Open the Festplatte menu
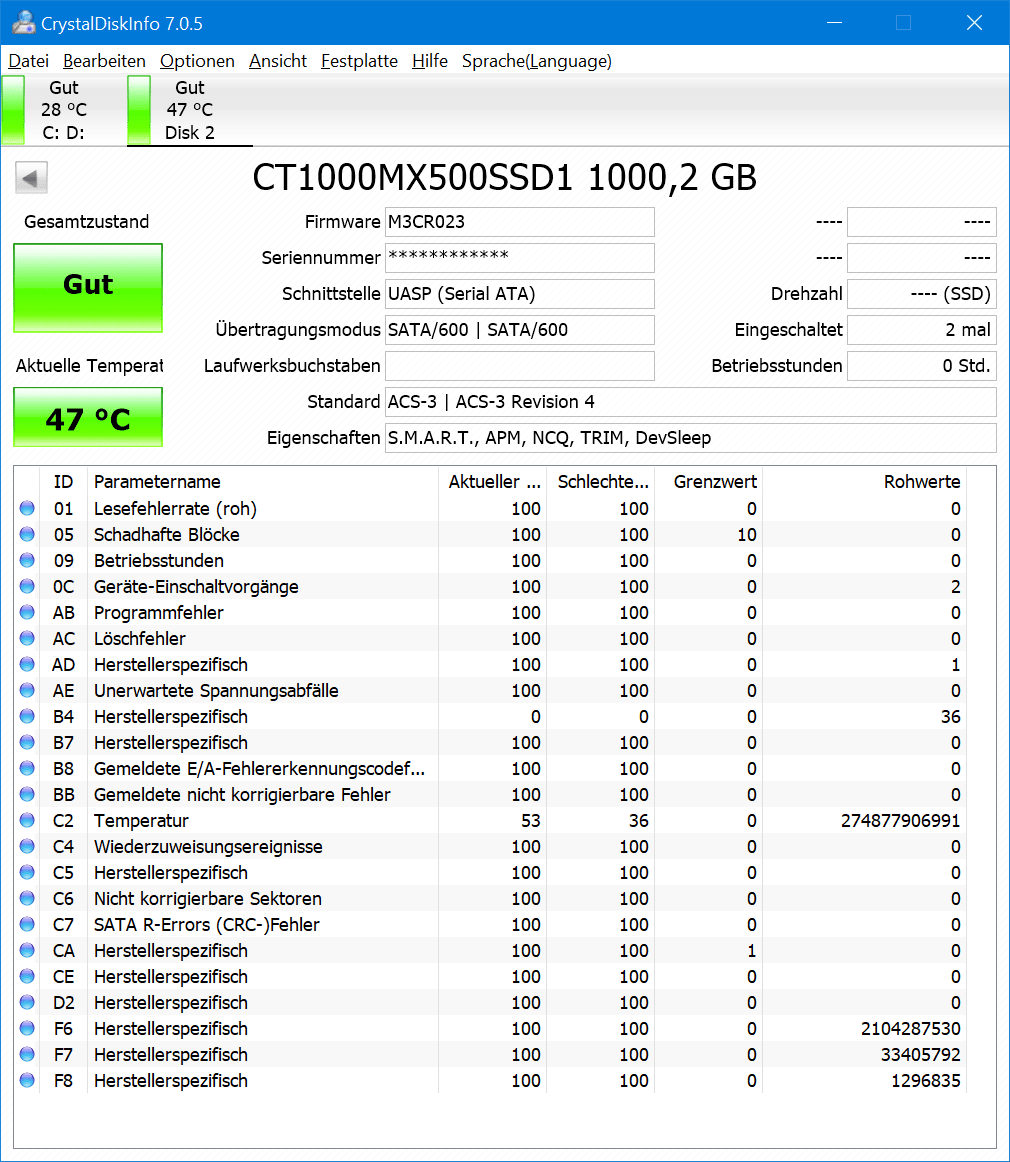1010x1162 pixels. click(x=359, y=61)
